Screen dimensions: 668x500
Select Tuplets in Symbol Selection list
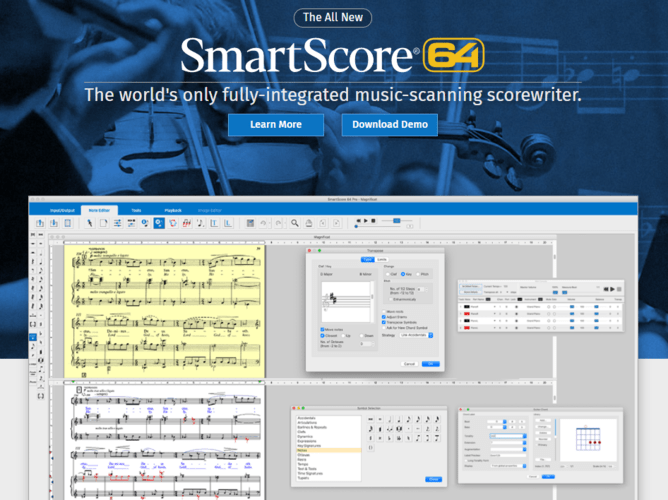click(x=303, y=478)
